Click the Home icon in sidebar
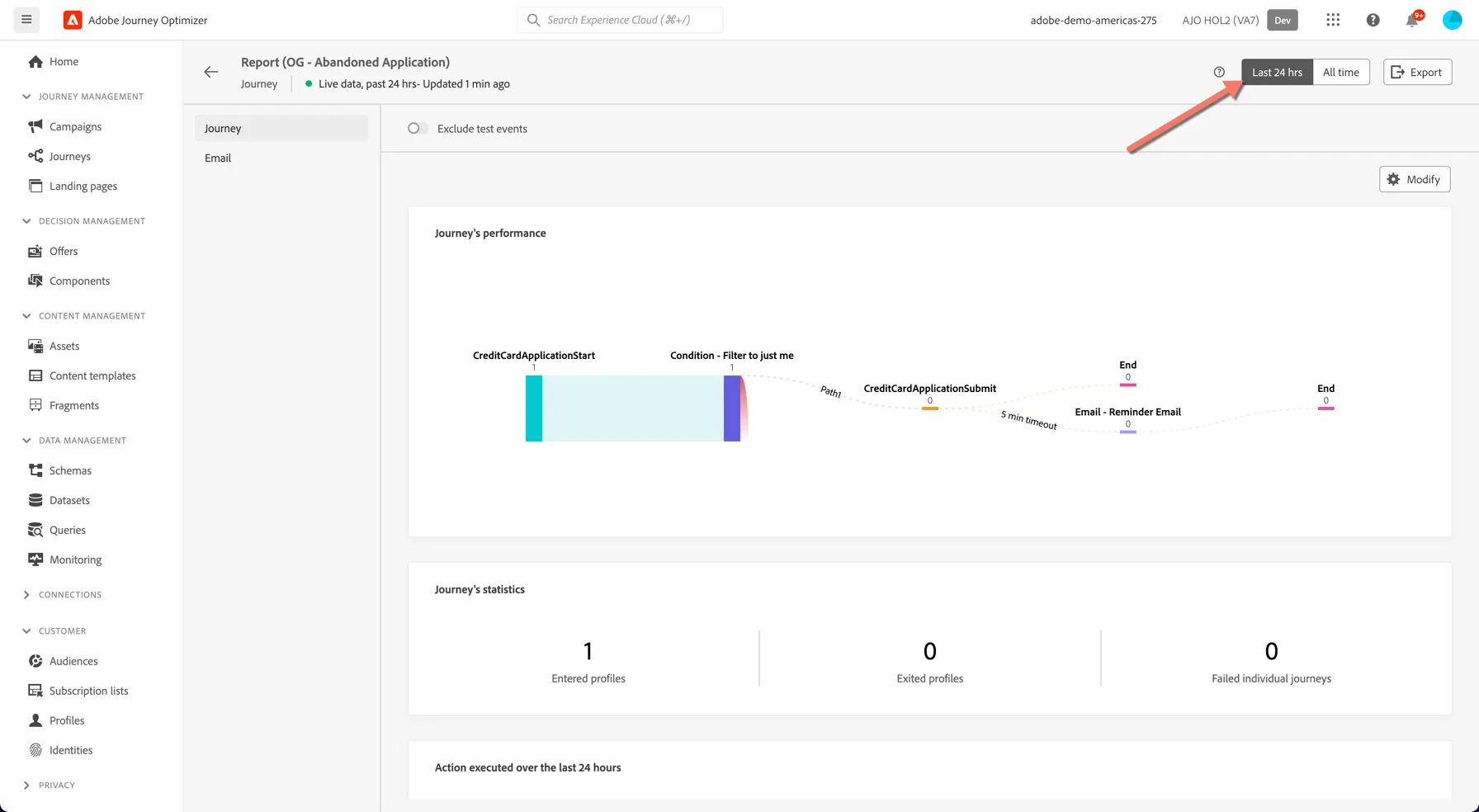 click(35, 62)
